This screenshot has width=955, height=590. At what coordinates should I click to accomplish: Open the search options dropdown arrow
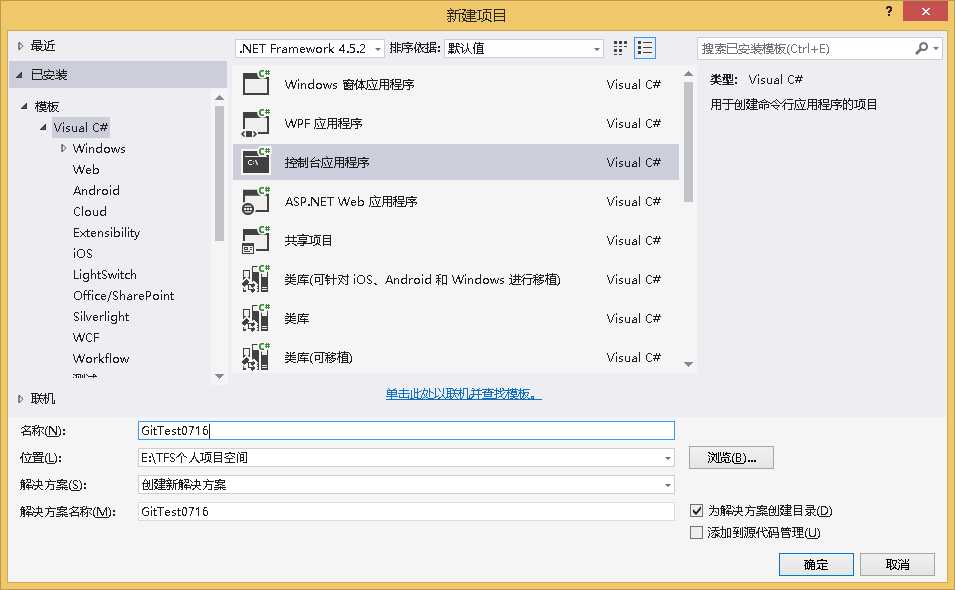936,48
